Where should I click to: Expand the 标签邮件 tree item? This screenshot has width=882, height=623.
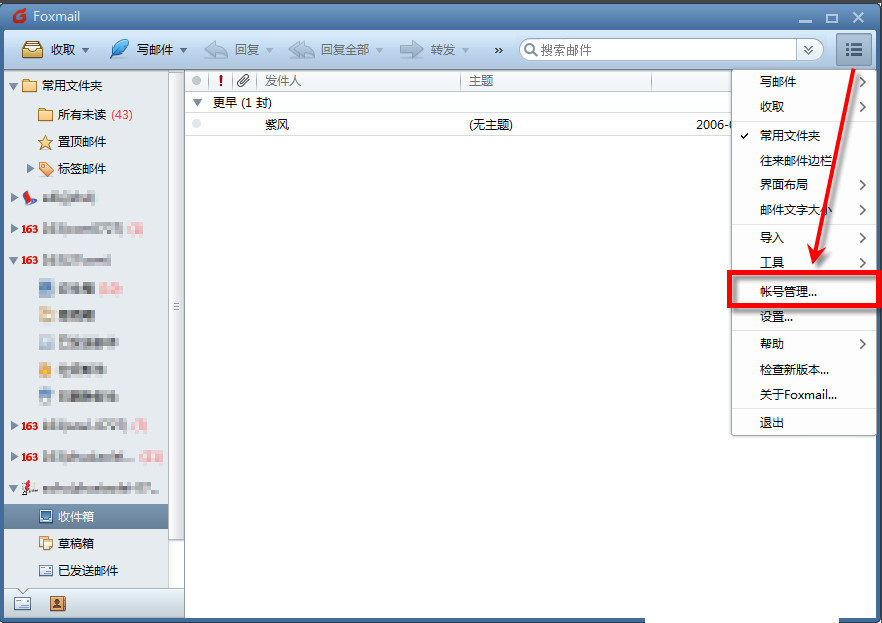(x=28, y=167)
